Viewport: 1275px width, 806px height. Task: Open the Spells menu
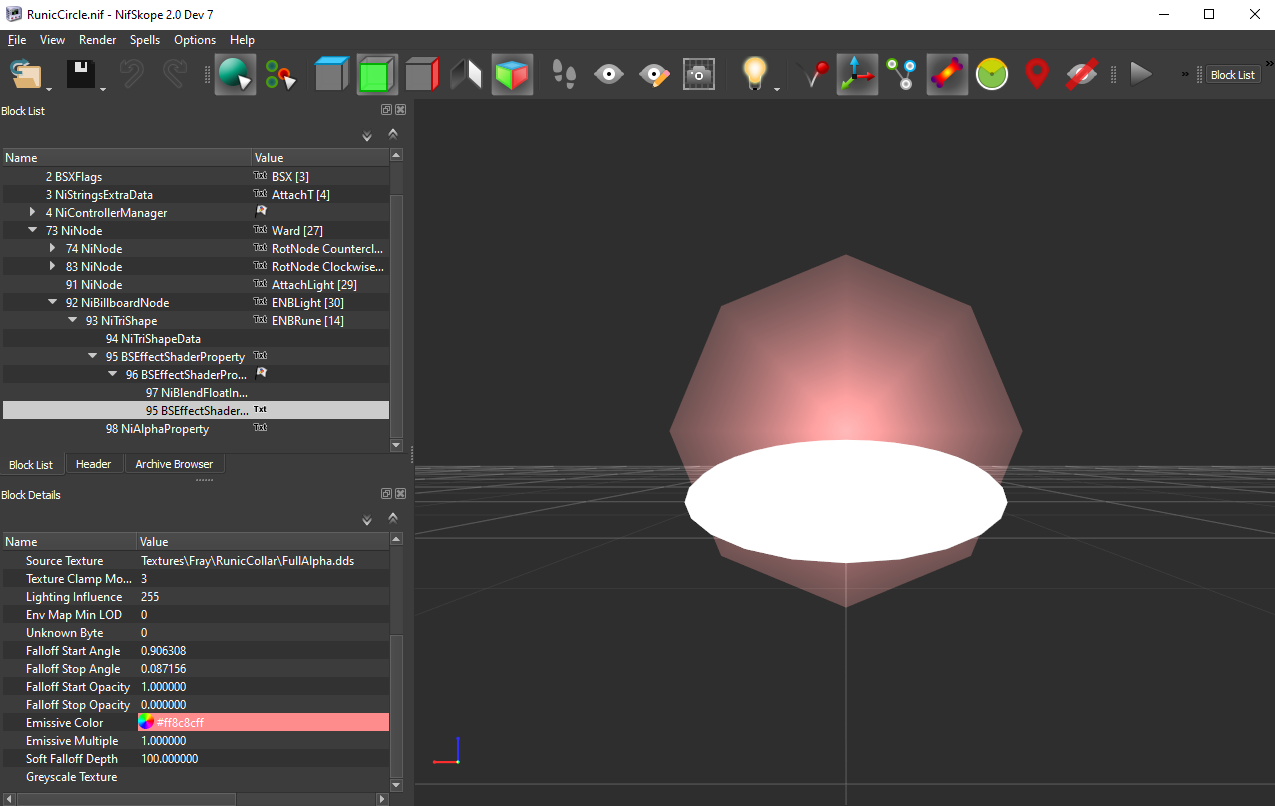pos(145,40)
